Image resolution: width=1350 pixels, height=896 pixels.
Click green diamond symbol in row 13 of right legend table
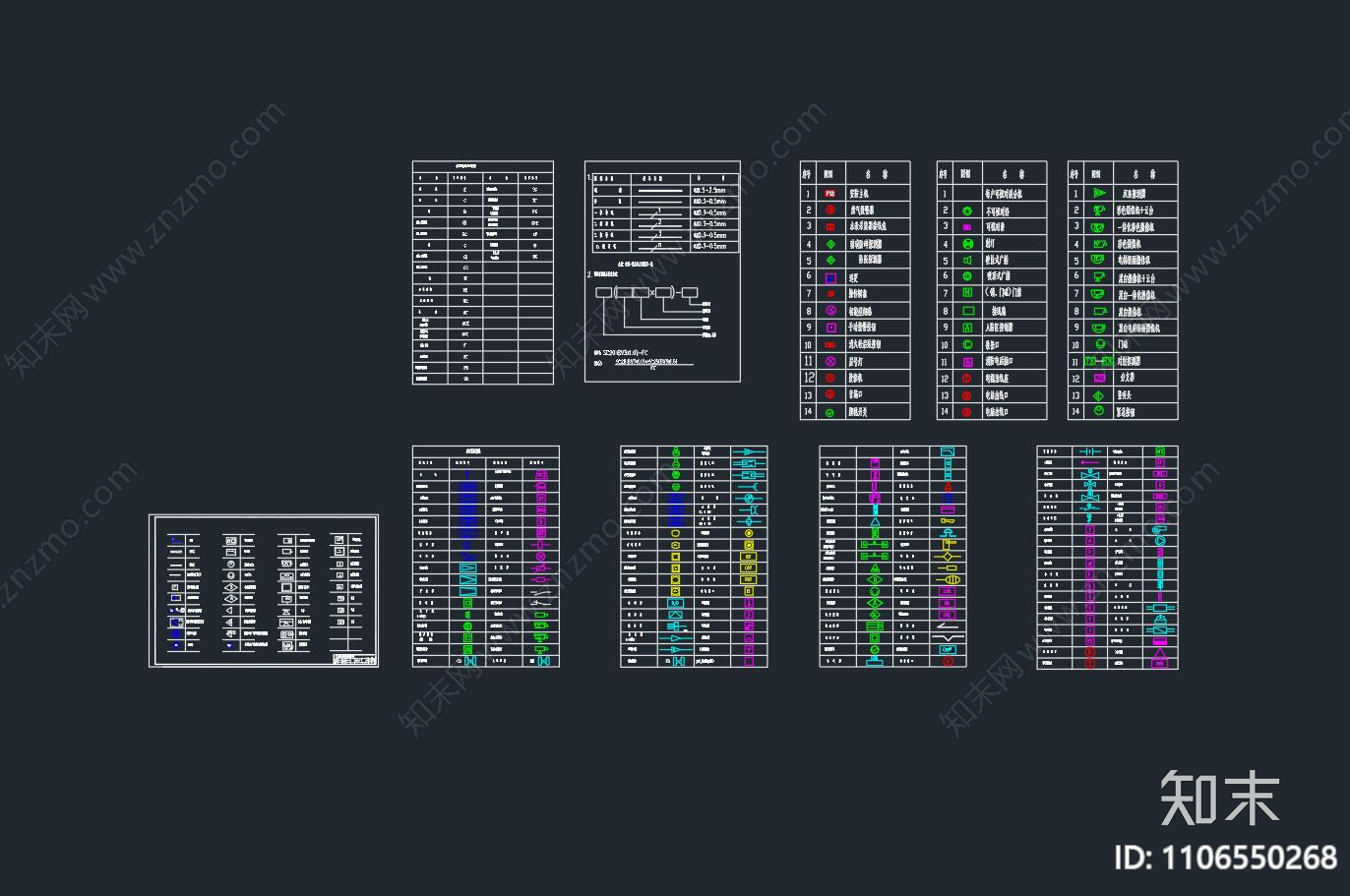click(x=1098, y=394)
